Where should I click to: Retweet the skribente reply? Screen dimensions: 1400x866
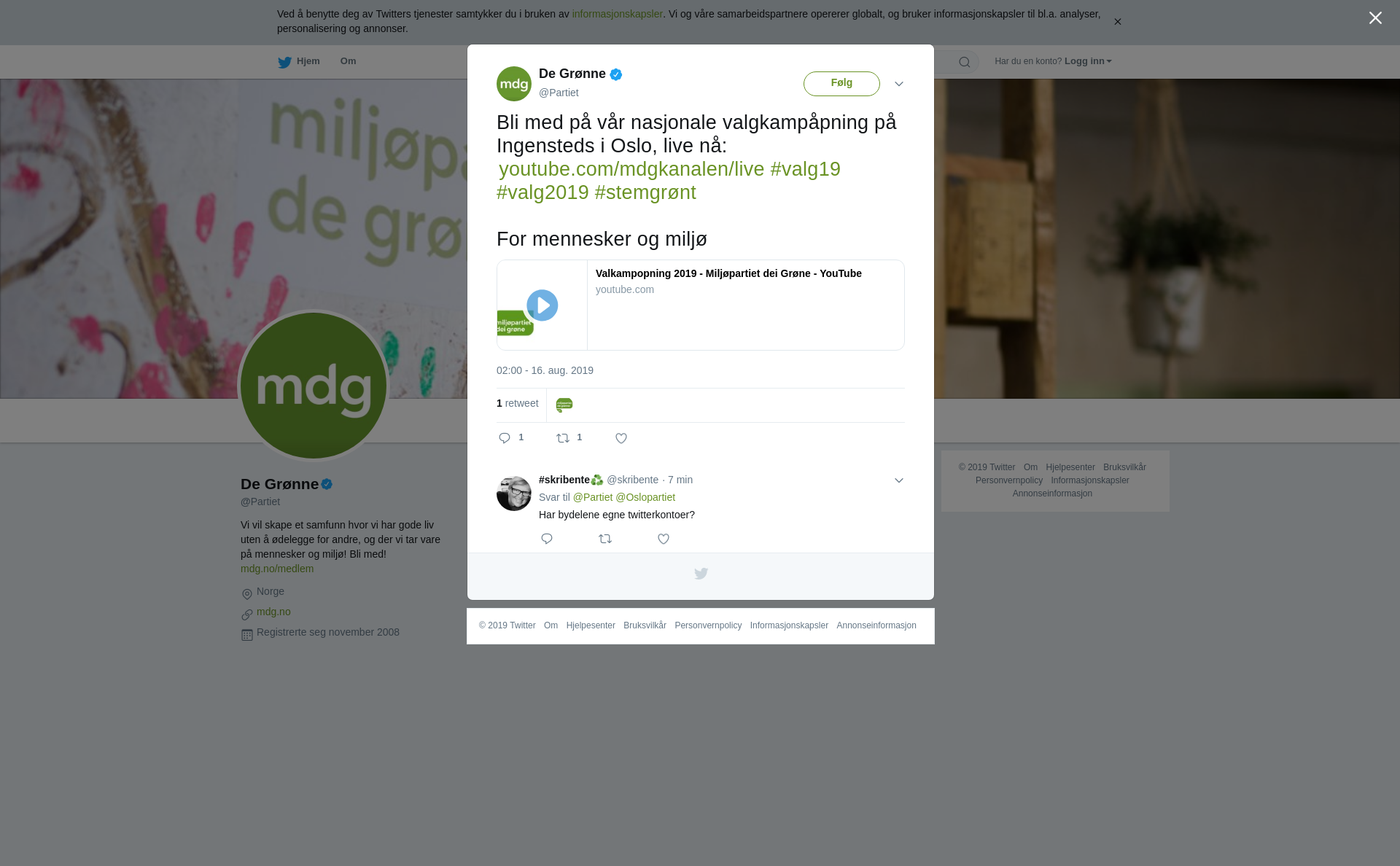pos(605,539)
